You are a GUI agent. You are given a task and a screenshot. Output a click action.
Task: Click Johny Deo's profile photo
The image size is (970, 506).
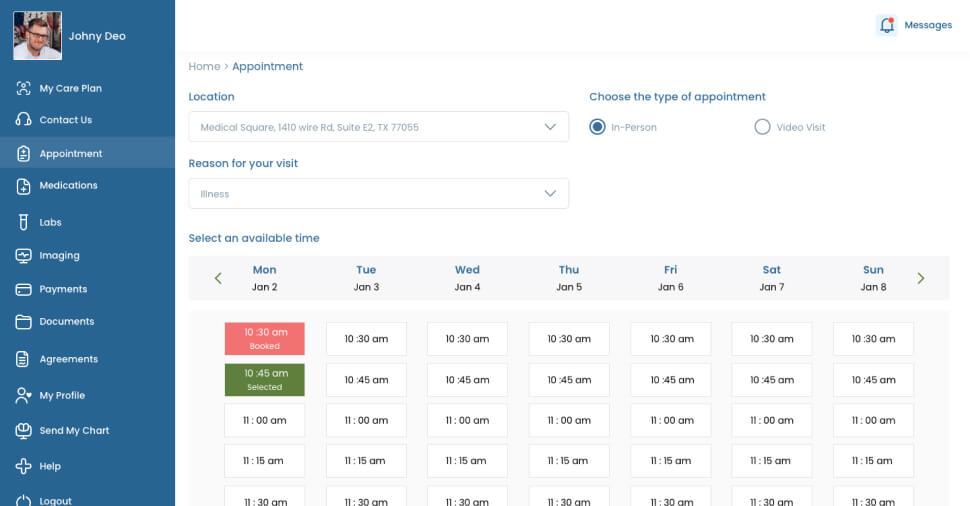point(37,36)
